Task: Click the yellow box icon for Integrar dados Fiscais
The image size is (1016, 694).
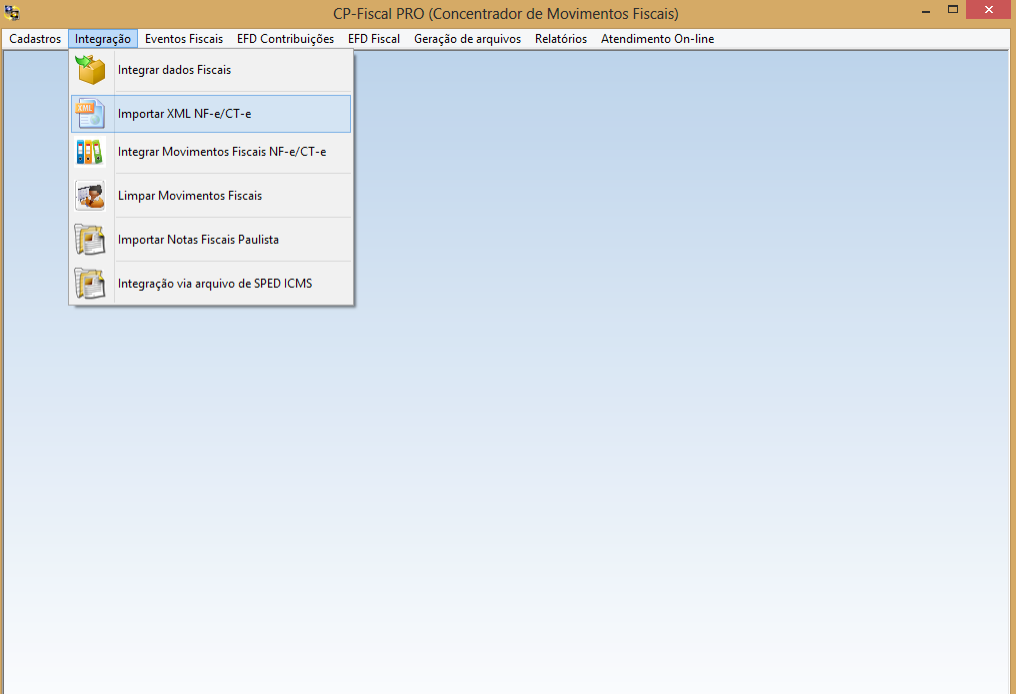Action: (90, 70)
